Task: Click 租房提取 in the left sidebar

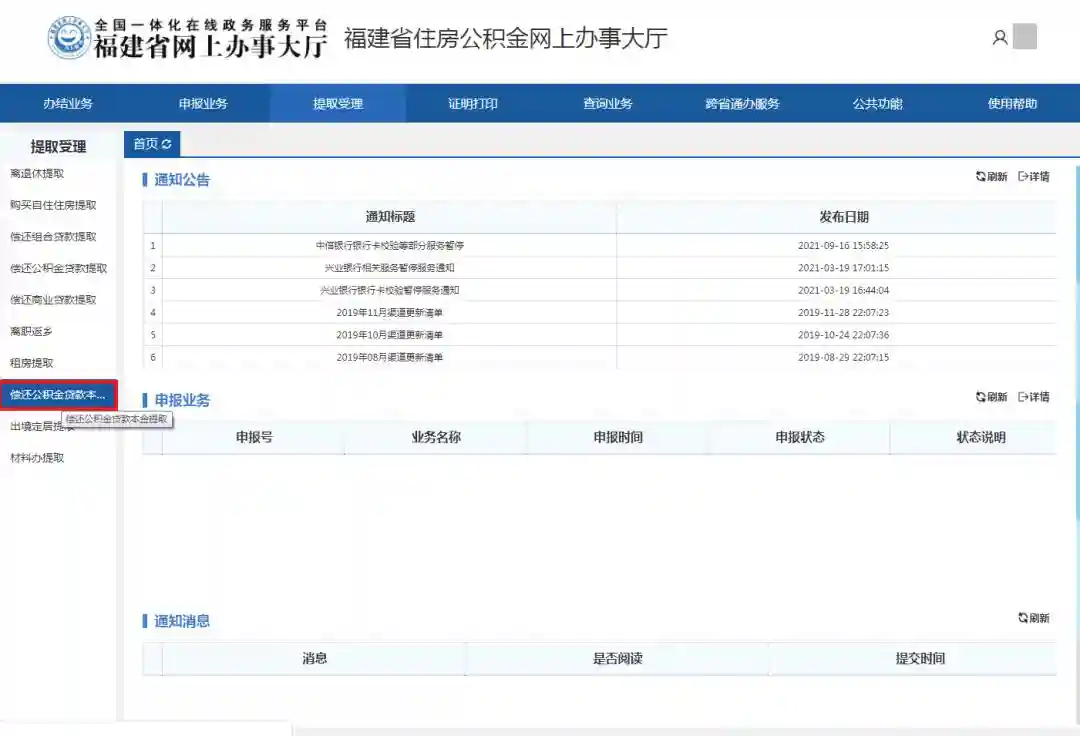Action: (32, 363)
